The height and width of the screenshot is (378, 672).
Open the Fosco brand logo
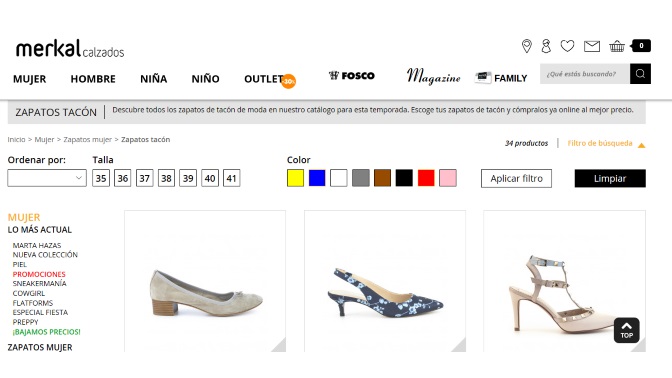coord(351,76)
